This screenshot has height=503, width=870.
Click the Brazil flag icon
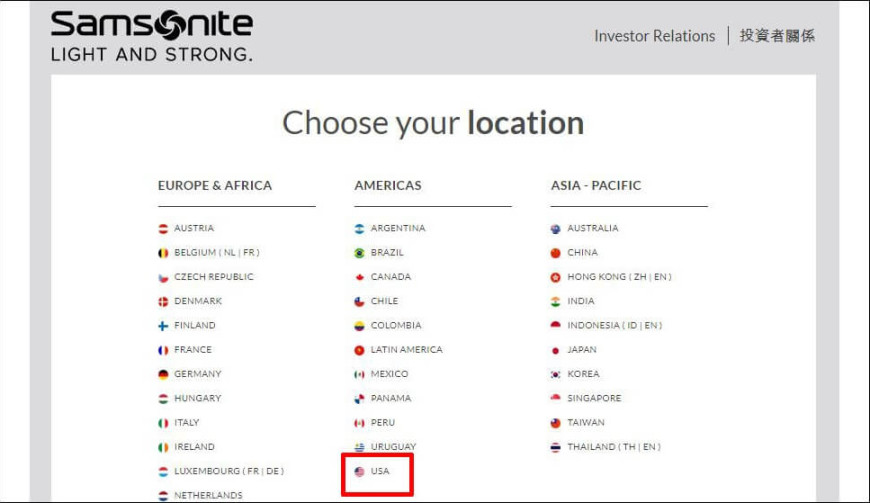pos(360,253)
